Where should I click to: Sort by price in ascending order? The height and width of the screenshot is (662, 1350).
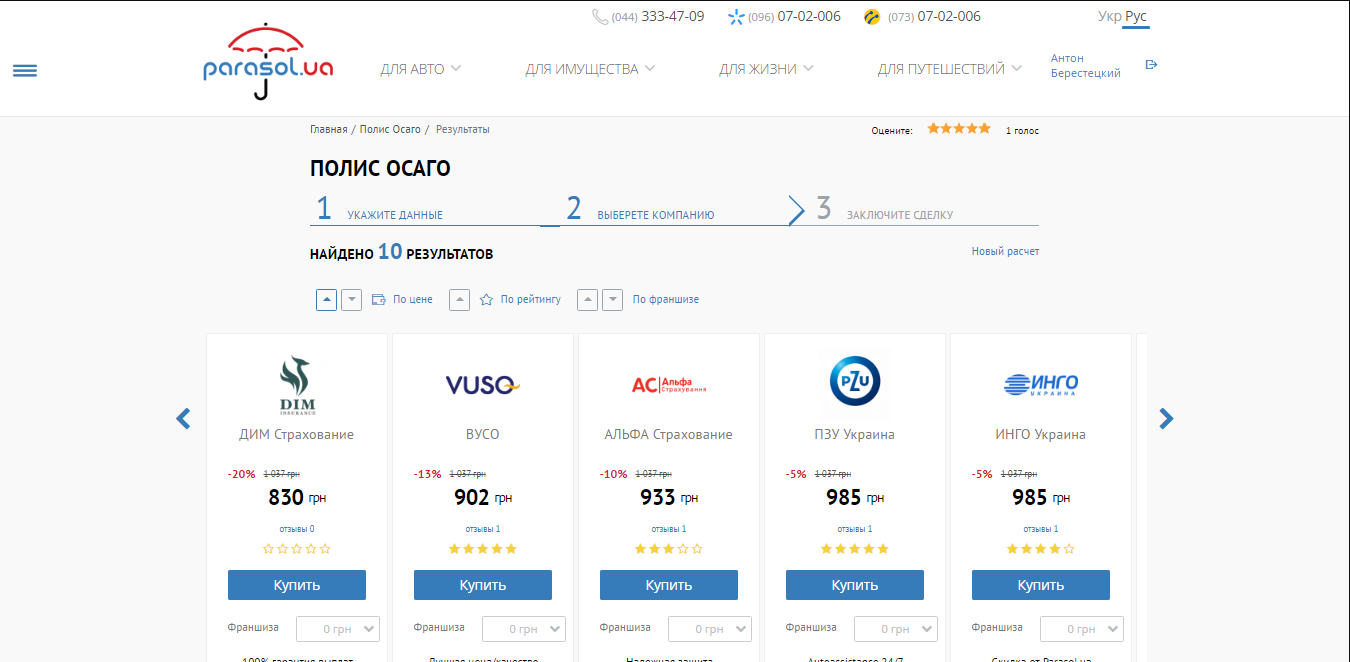pyautogui.click(x=326, y=299)
